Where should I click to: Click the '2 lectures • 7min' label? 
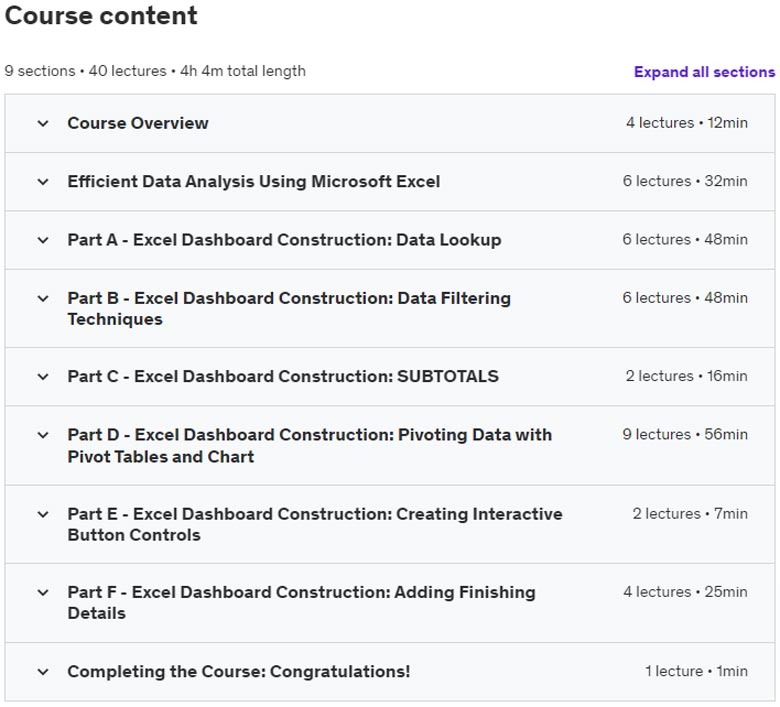[x=690, y=513]
